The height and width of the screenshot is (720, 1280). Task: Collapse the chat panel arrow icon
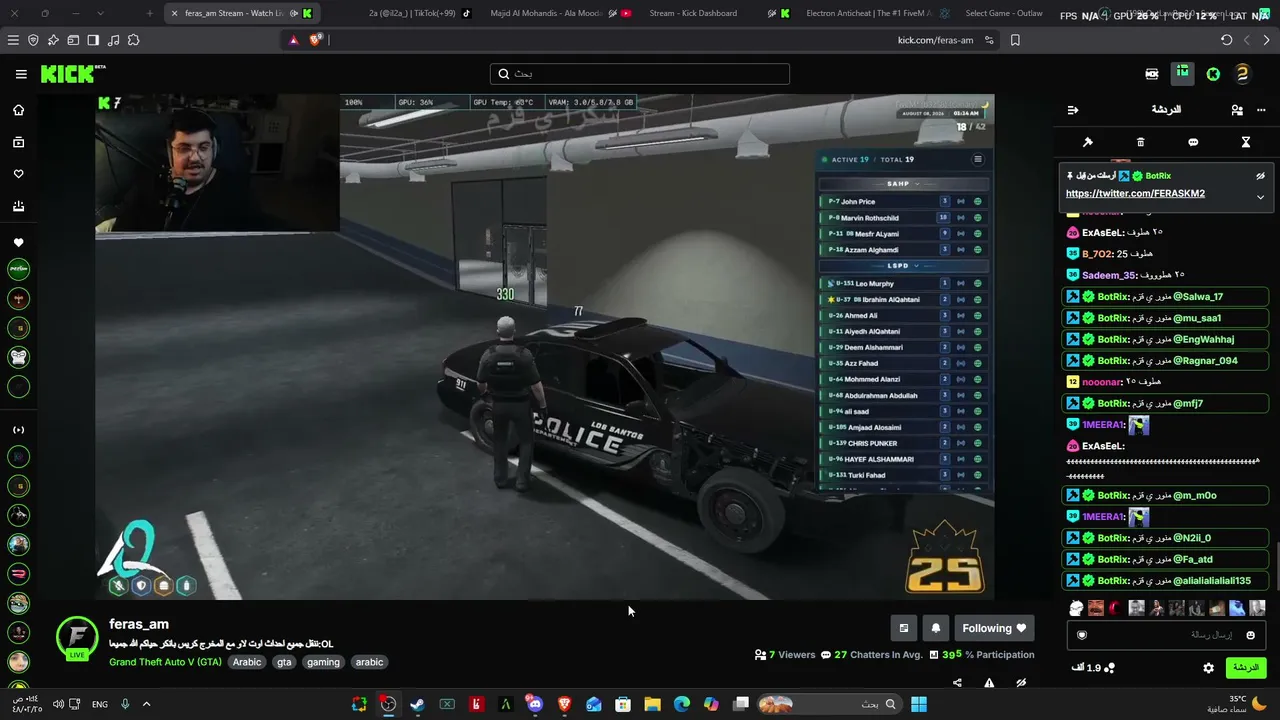(1073, 110)
